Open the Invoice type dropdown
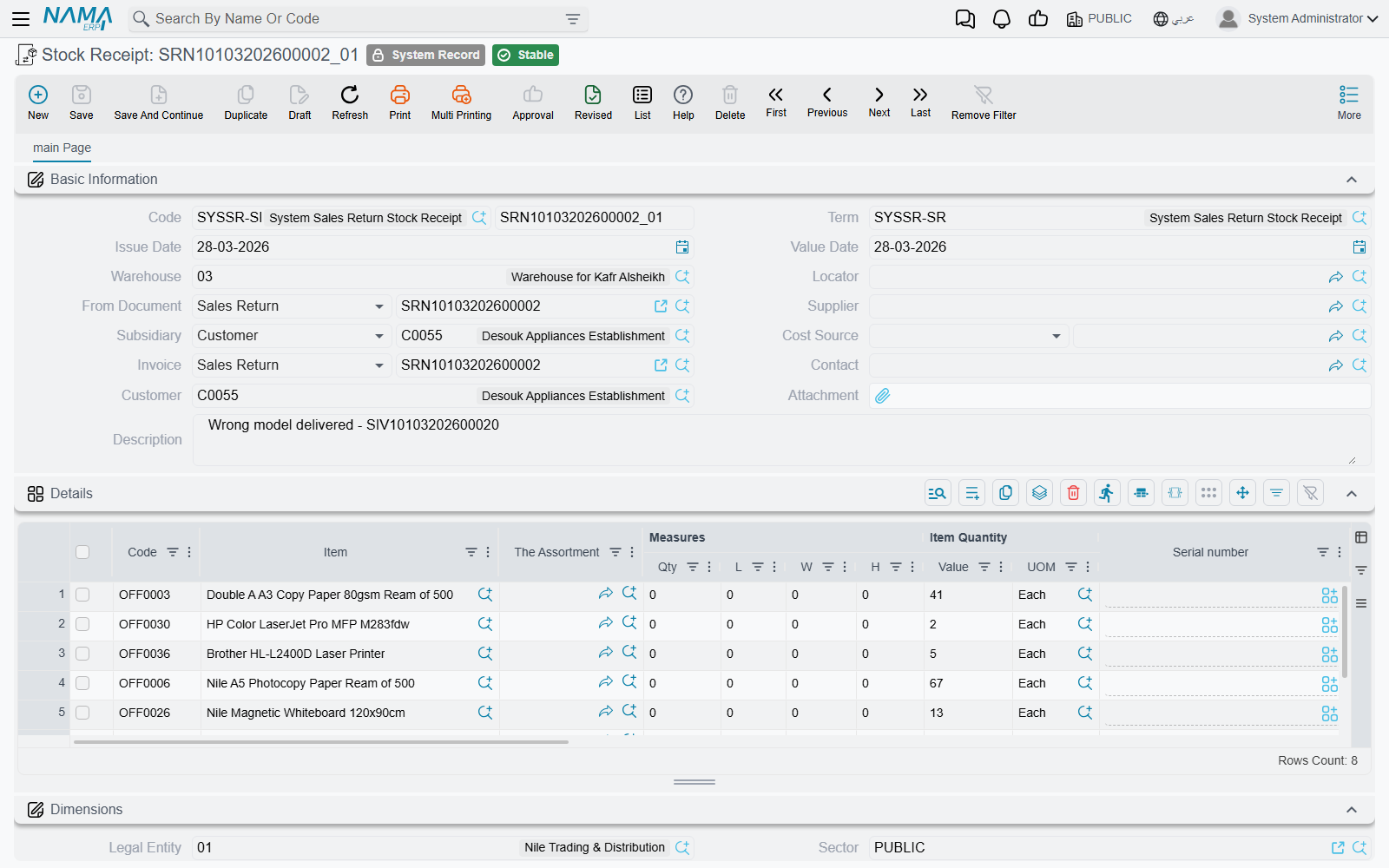The image size is (1389, 868). [x=379, y=365]
